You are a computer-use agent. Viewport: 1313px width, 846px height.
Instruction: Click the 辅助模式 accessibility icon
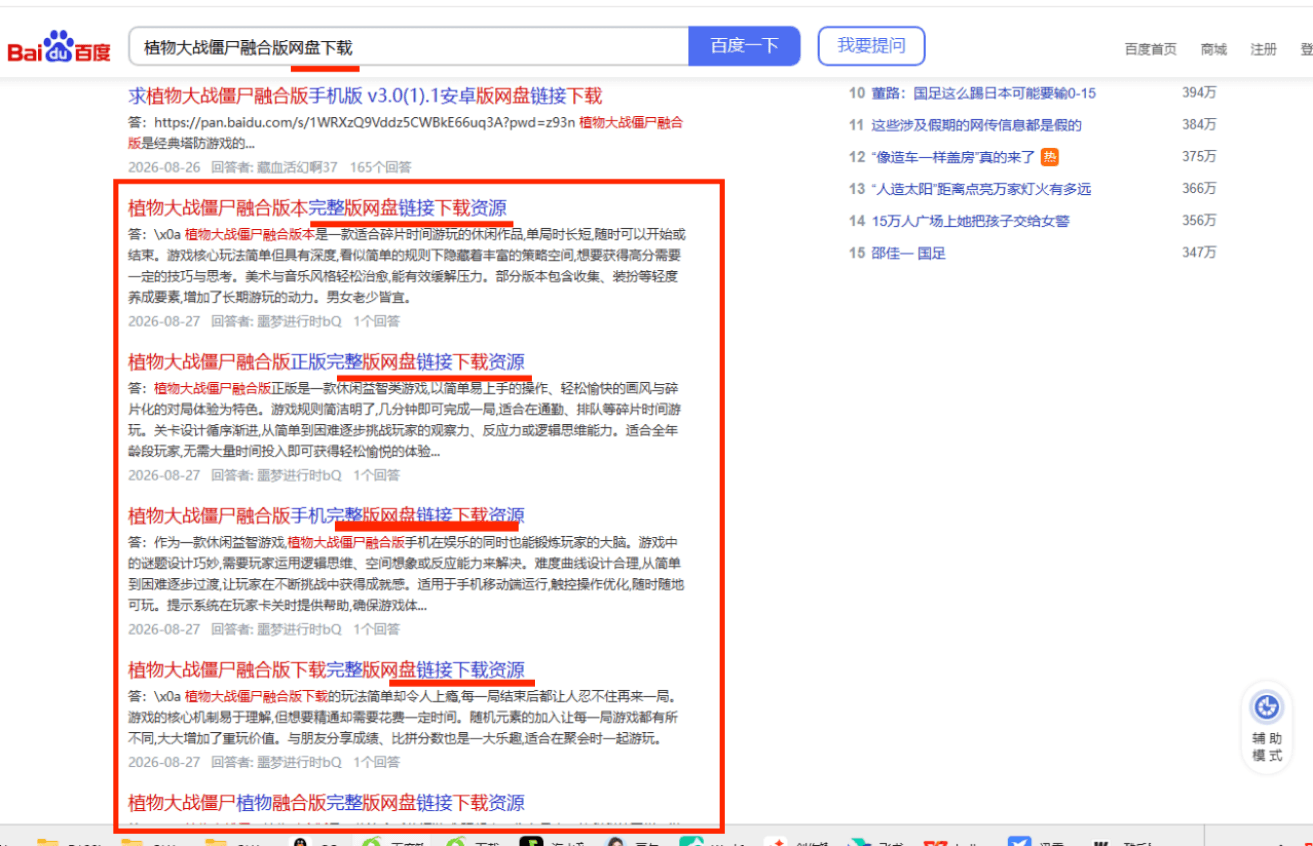(1267, 707)
